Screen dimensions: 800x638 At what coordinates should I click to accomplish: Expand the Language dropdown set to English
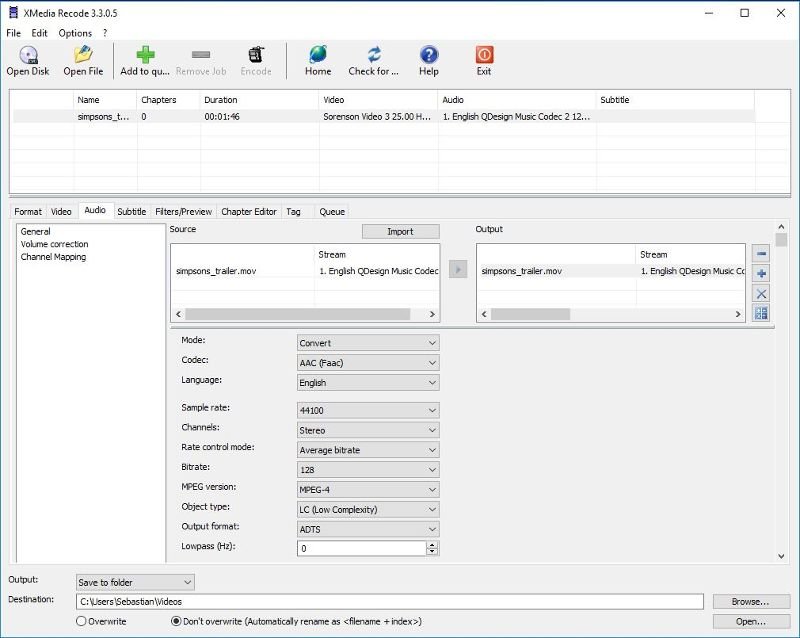click(x=368, y=383)
